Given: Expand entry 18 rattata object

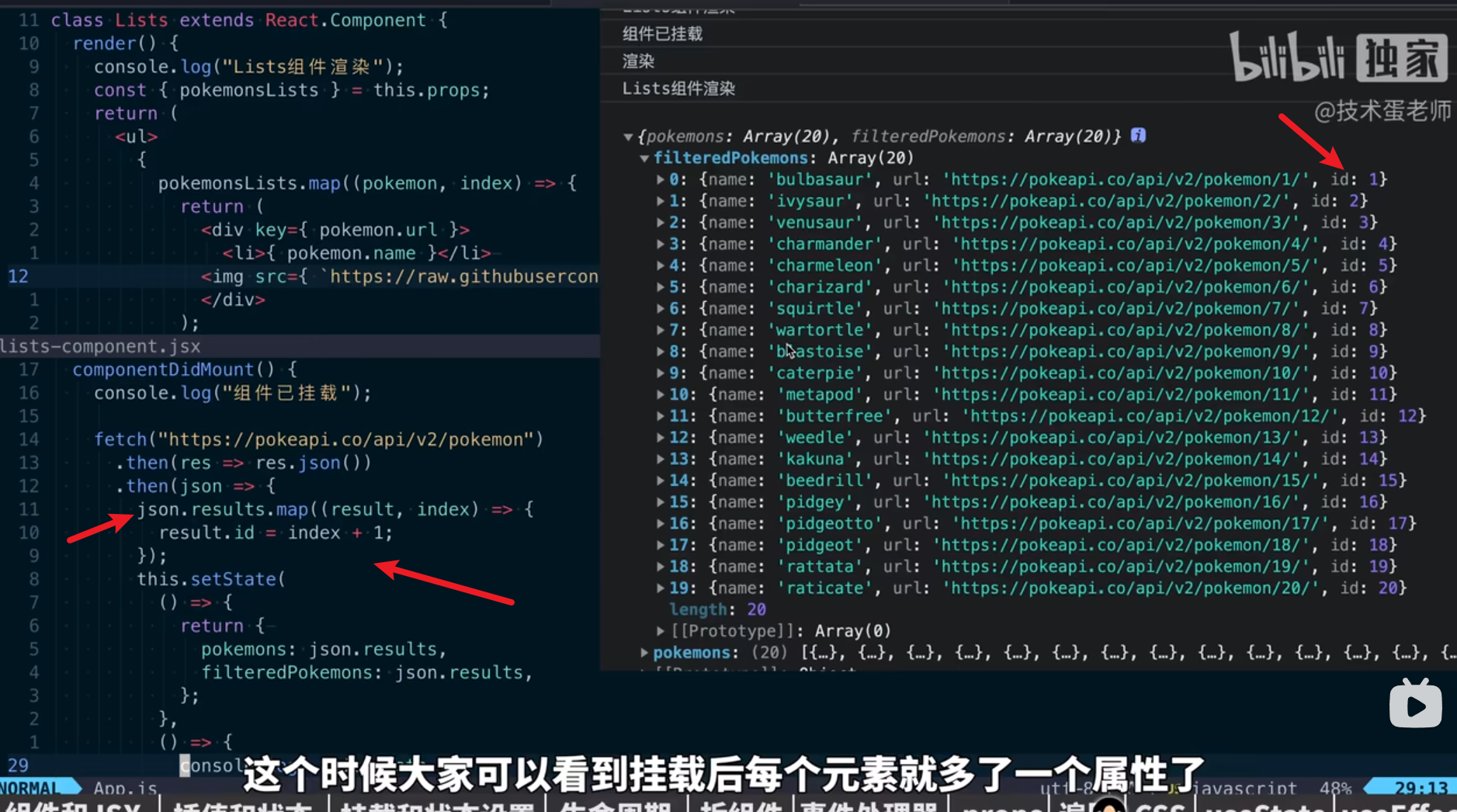Looking at the screenshot, I should coord(661,567).
